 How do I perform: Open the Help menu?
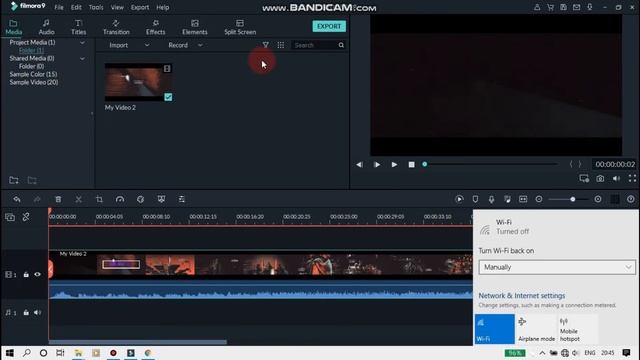(162, 7)
